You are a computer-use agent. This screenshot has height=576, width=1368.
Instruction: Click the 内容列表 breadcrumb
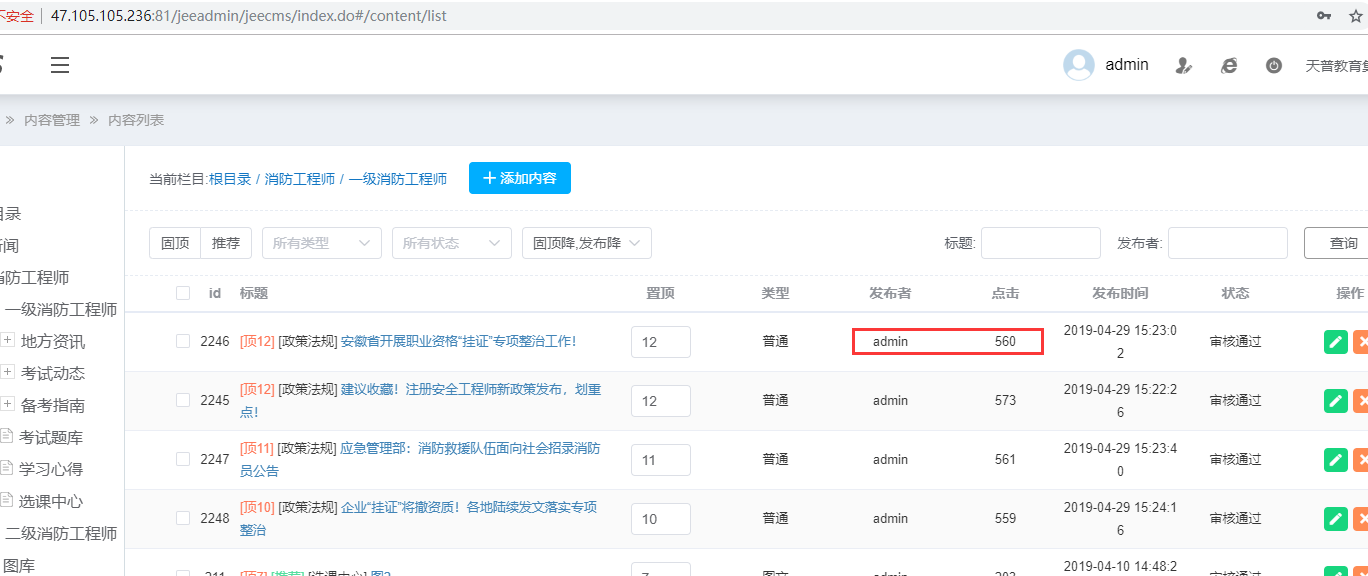point(136,120)
